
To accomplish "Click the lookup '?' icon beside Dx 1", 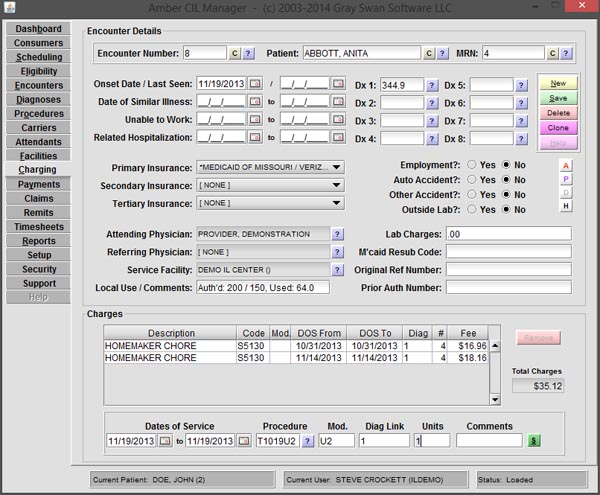I will 433,84.
